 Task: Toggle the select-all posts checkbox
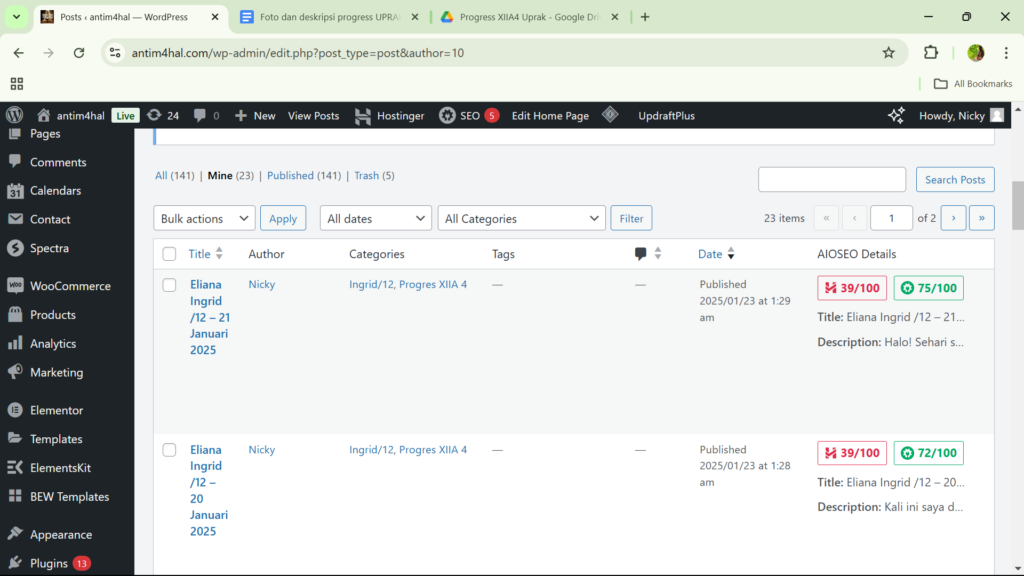[x=169, y=254]
